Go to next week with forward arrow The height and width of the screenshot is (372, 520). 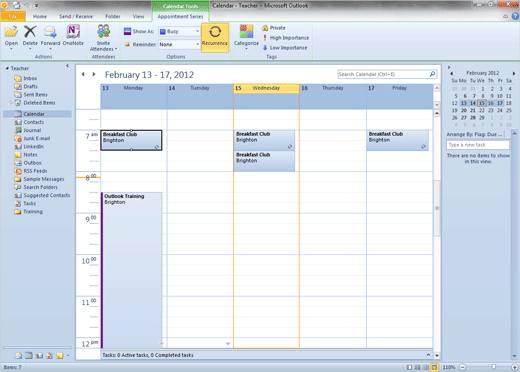point(94,74)
